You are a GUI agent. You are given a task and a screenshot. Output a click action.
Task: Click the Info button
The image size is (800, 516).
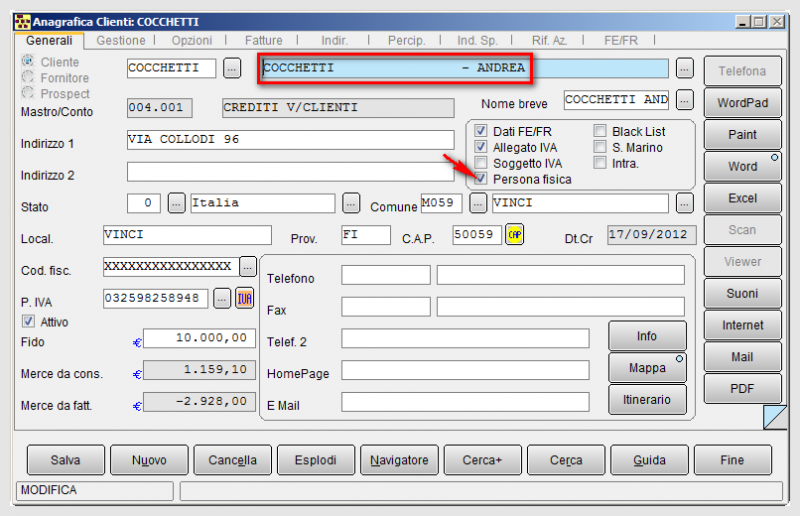click(647, 336)
